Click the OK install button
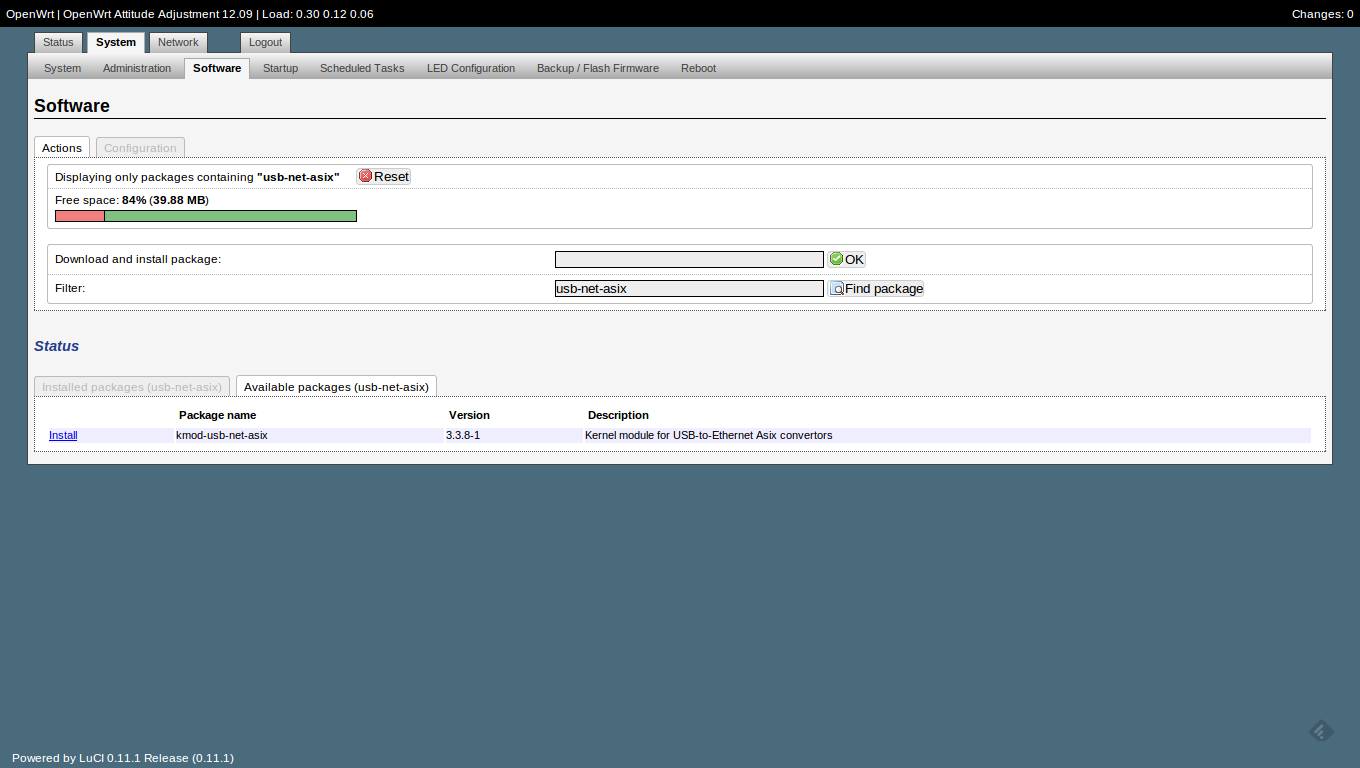 (x=846, y=259)
